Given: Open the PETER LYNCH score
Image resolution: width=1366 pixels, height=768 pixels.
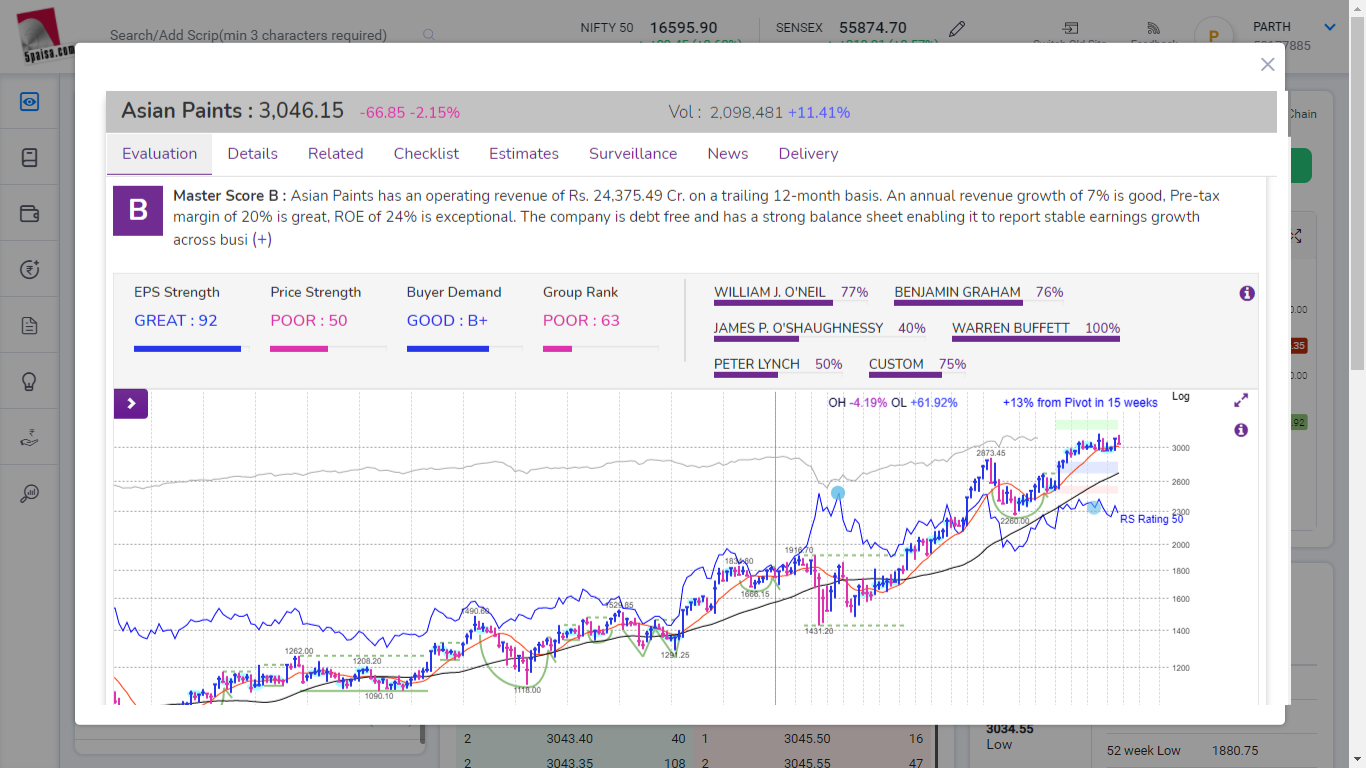Looking at the screenshot, I should pos(757,364).
